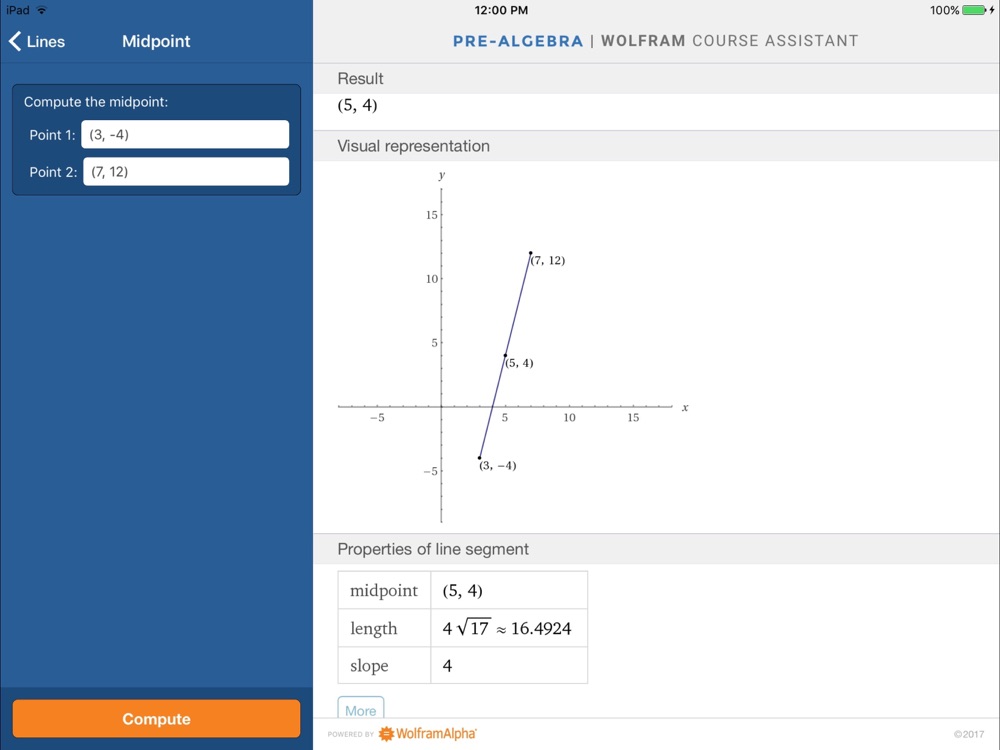Click the ©2017 copyright text
The width and height of the screenshot is (1000, 750).
[969, 734]
